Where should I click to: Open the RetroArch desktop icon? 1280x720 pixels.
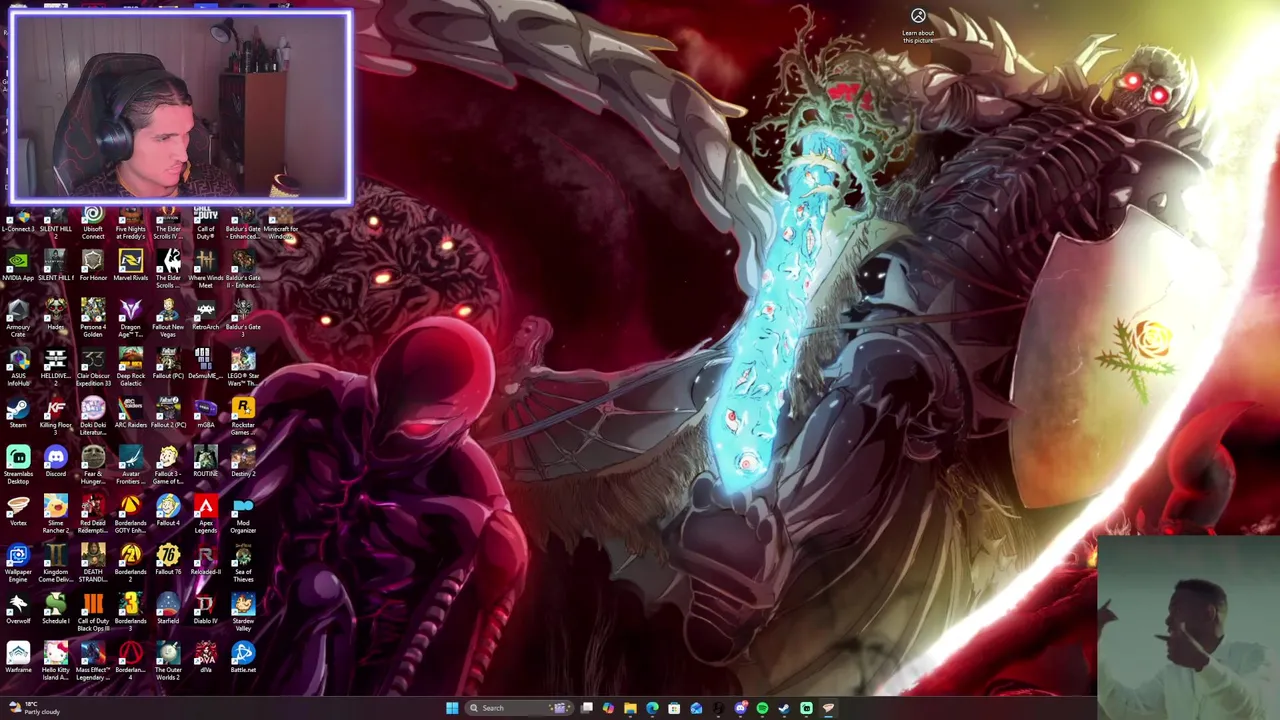point(205,316)
